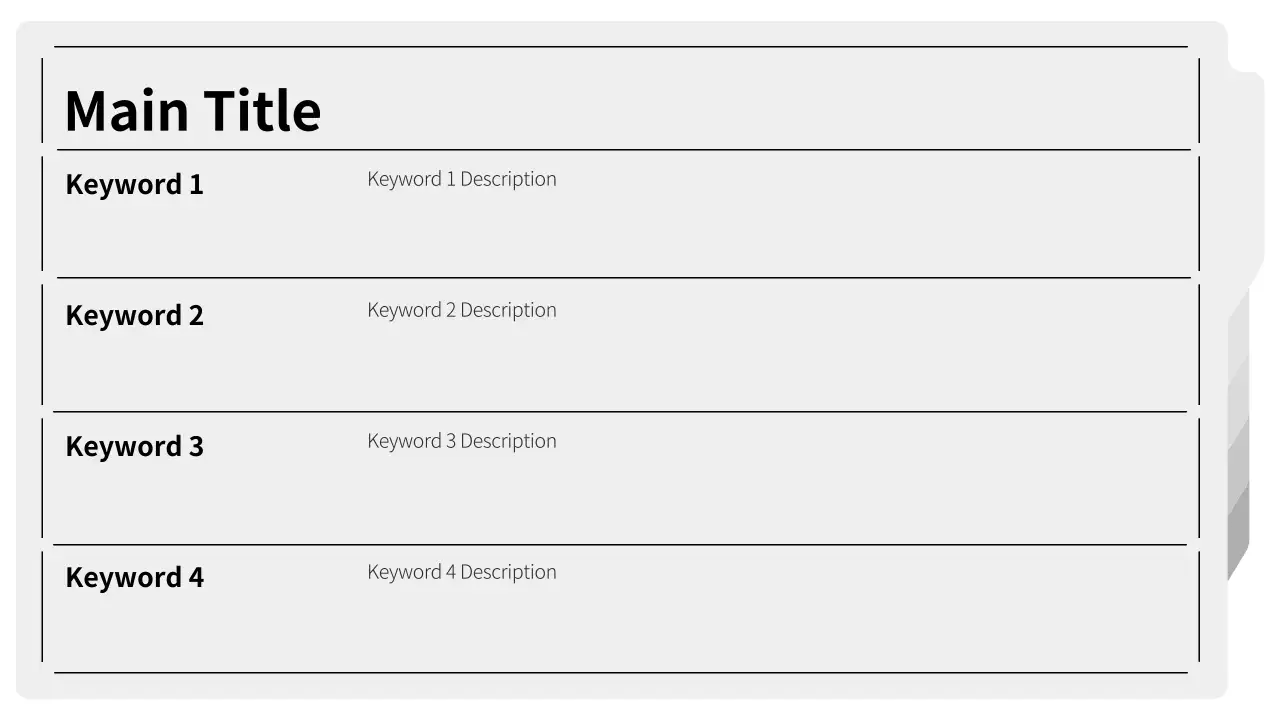Click the Keyword 3 label
The width and height of the screenshot is (1280, 720).
coord(134,446)
